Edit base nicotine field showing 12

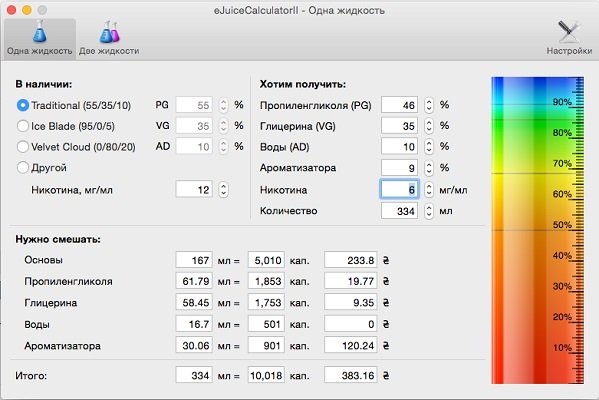(194, 189)
